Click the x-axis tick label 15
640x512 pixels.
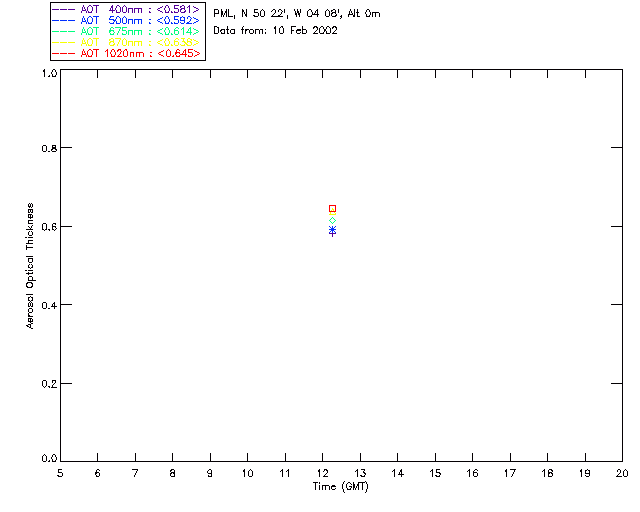435,473
